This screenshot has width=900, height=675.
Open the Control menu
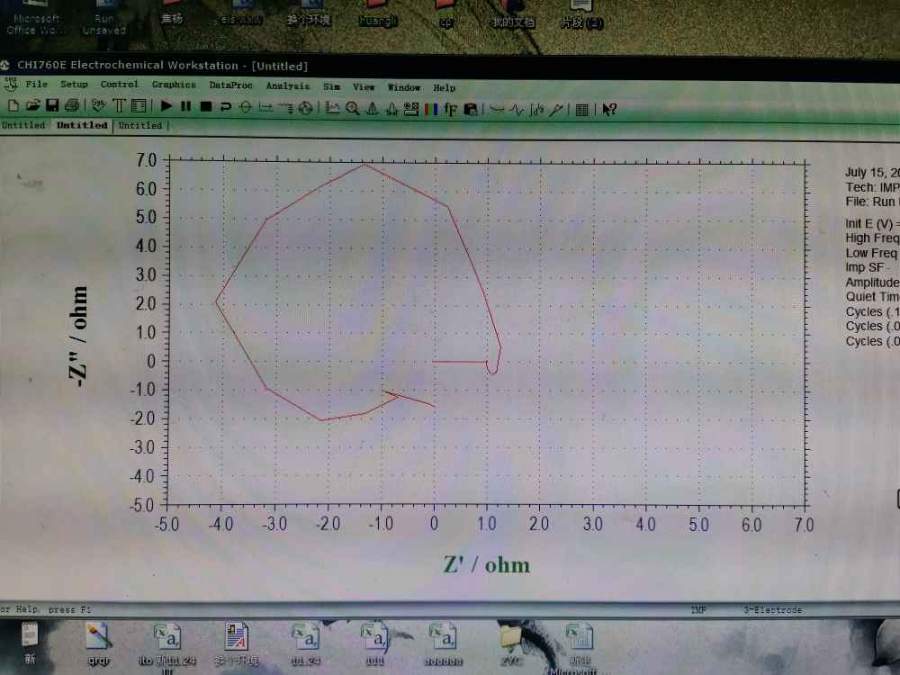pyautogui.click(x=119, y=84)
